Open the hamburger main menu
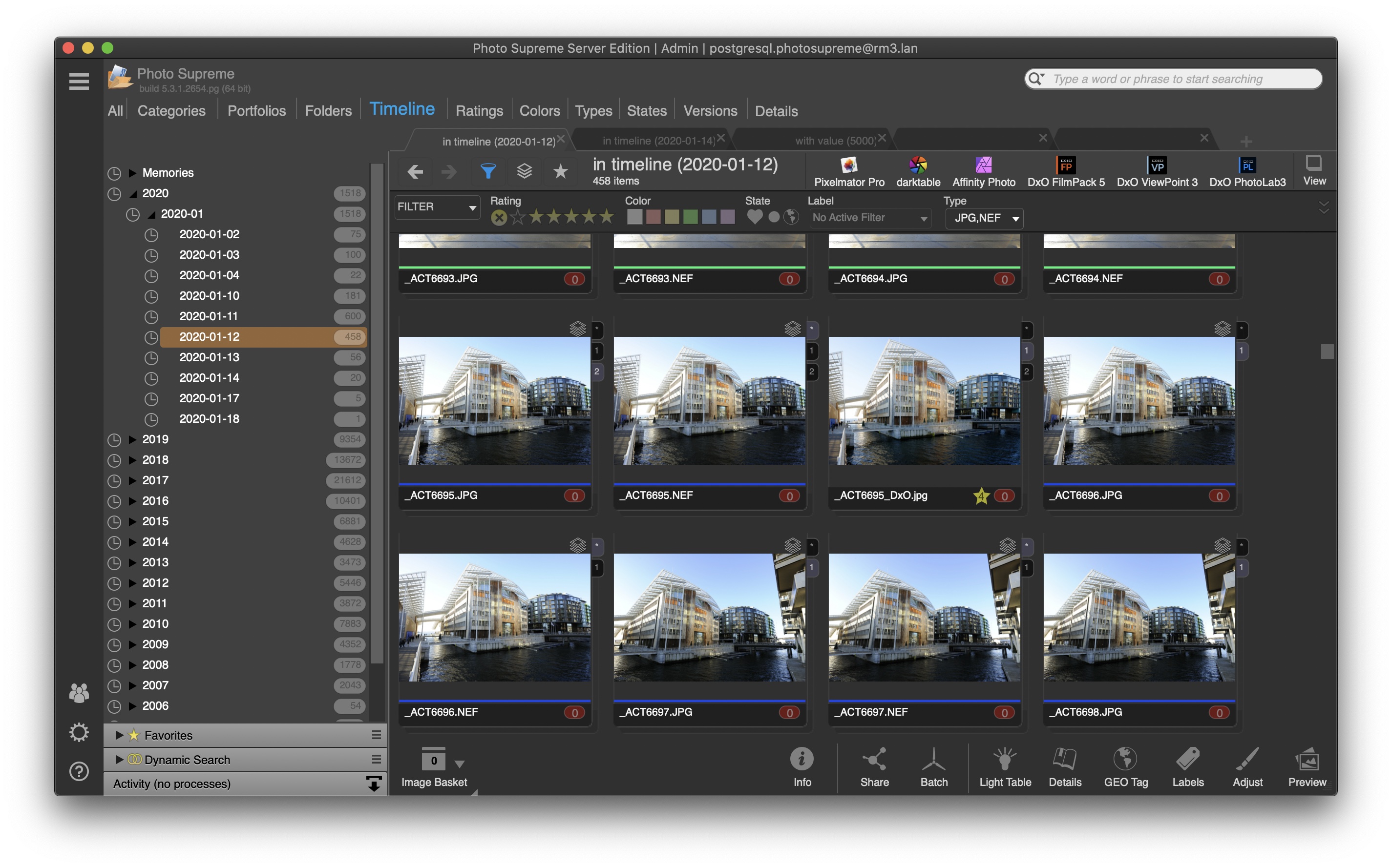The width and height of the screenshot is (1392, 868). (x=79, y=82)
